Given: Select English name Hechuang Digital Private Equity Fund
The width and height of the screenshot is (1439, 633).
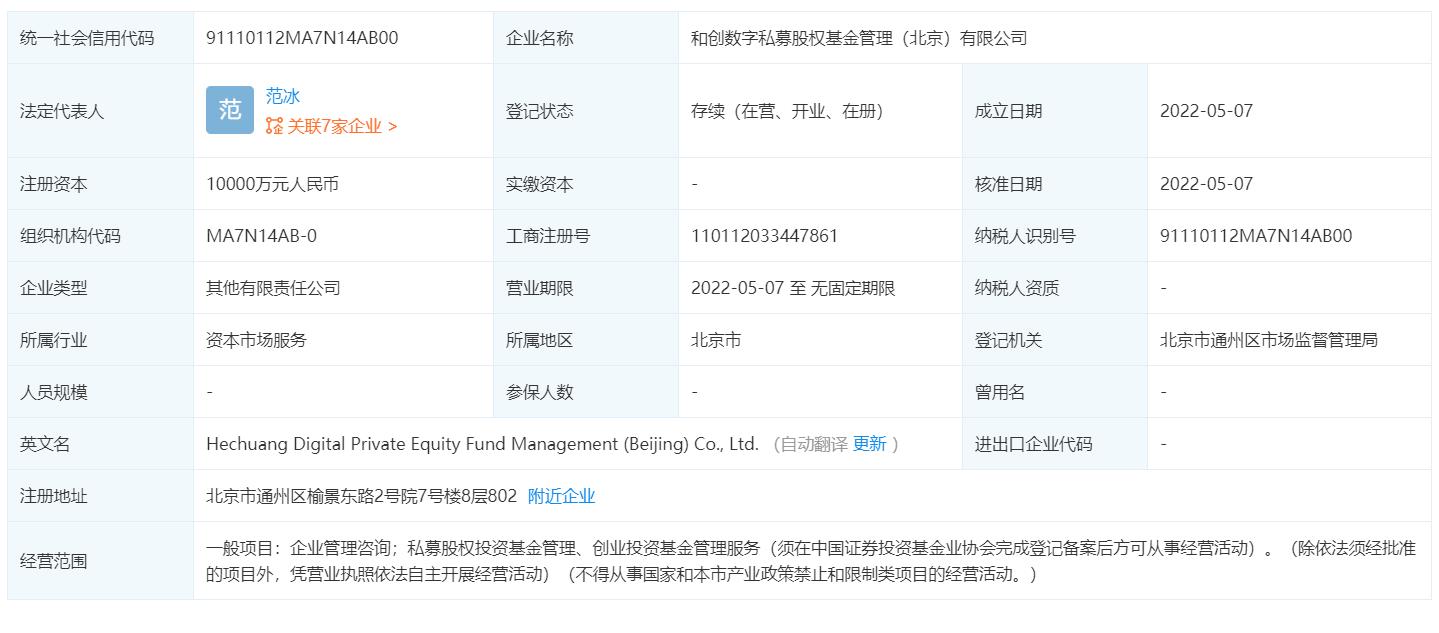Looking at the screenshot, I should [x=482, y=444].
